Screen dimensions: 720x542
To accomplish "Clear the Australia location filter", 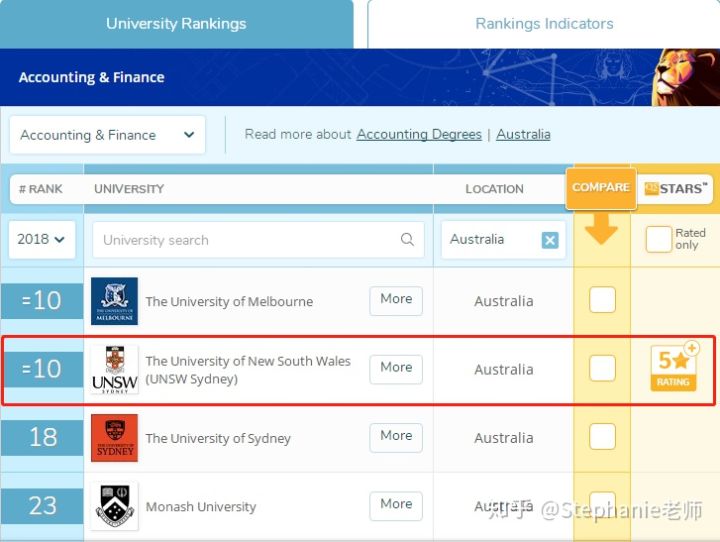I will point(550,240).
